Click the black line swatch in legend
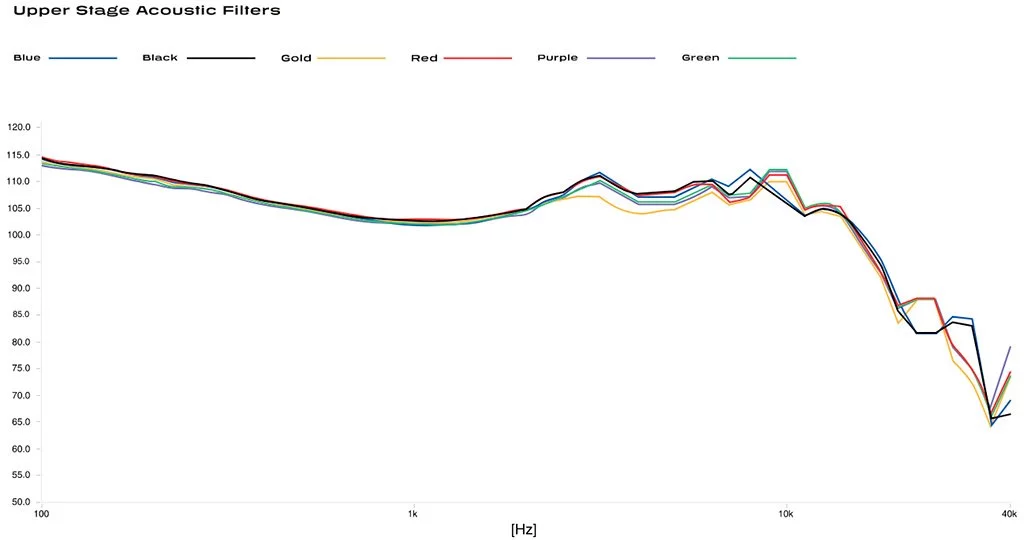Image resolution: width=1024 pixels, height=540 pixels. click(x=221, y=58)
